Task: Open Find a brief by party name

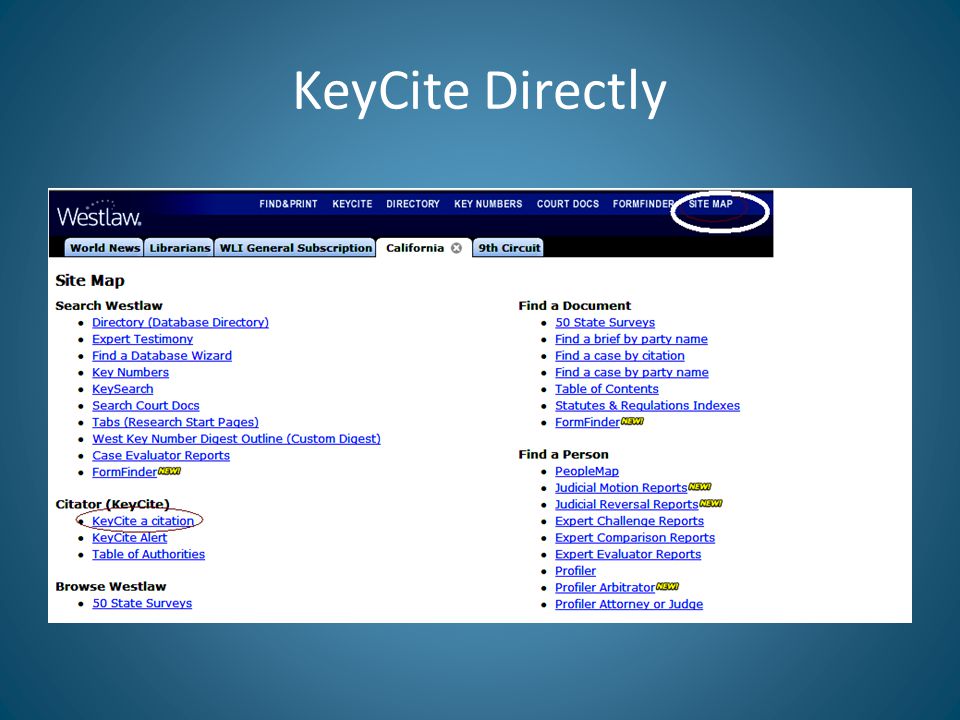Action: [x=631, y=339]
